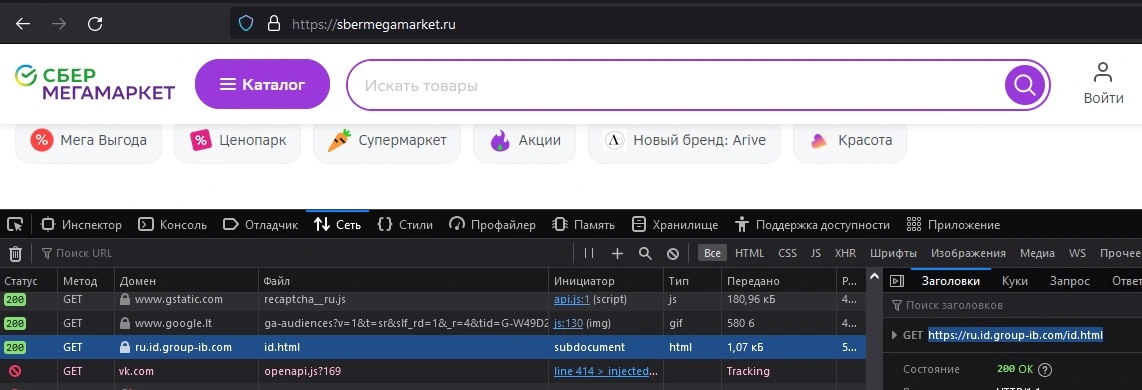Switch to the Профайлер tab
This screenshot has width=1142, height=390.
coord(492,225)
